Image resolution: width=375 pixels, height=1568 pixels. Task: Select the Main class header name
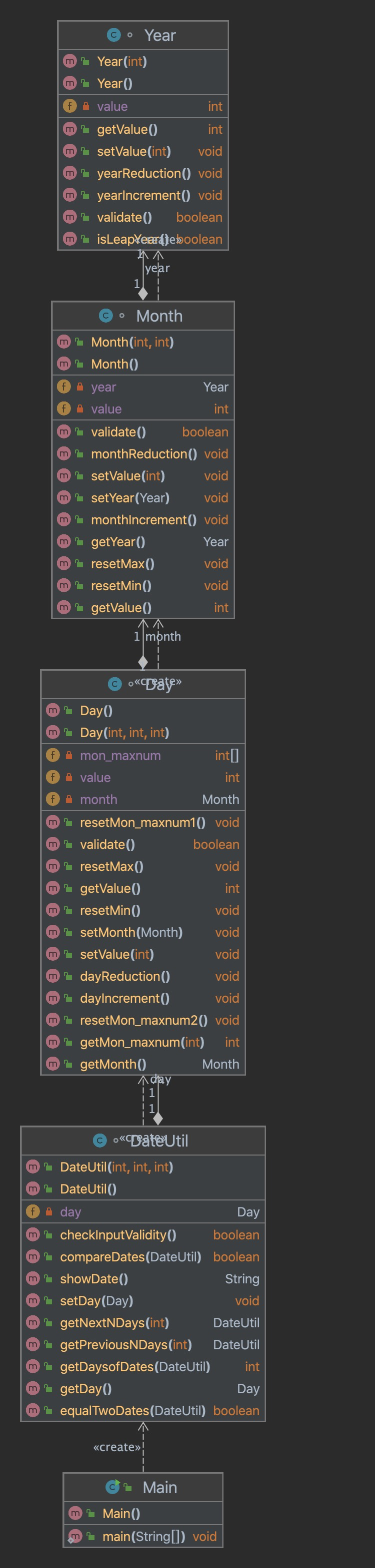(160, 1488)
